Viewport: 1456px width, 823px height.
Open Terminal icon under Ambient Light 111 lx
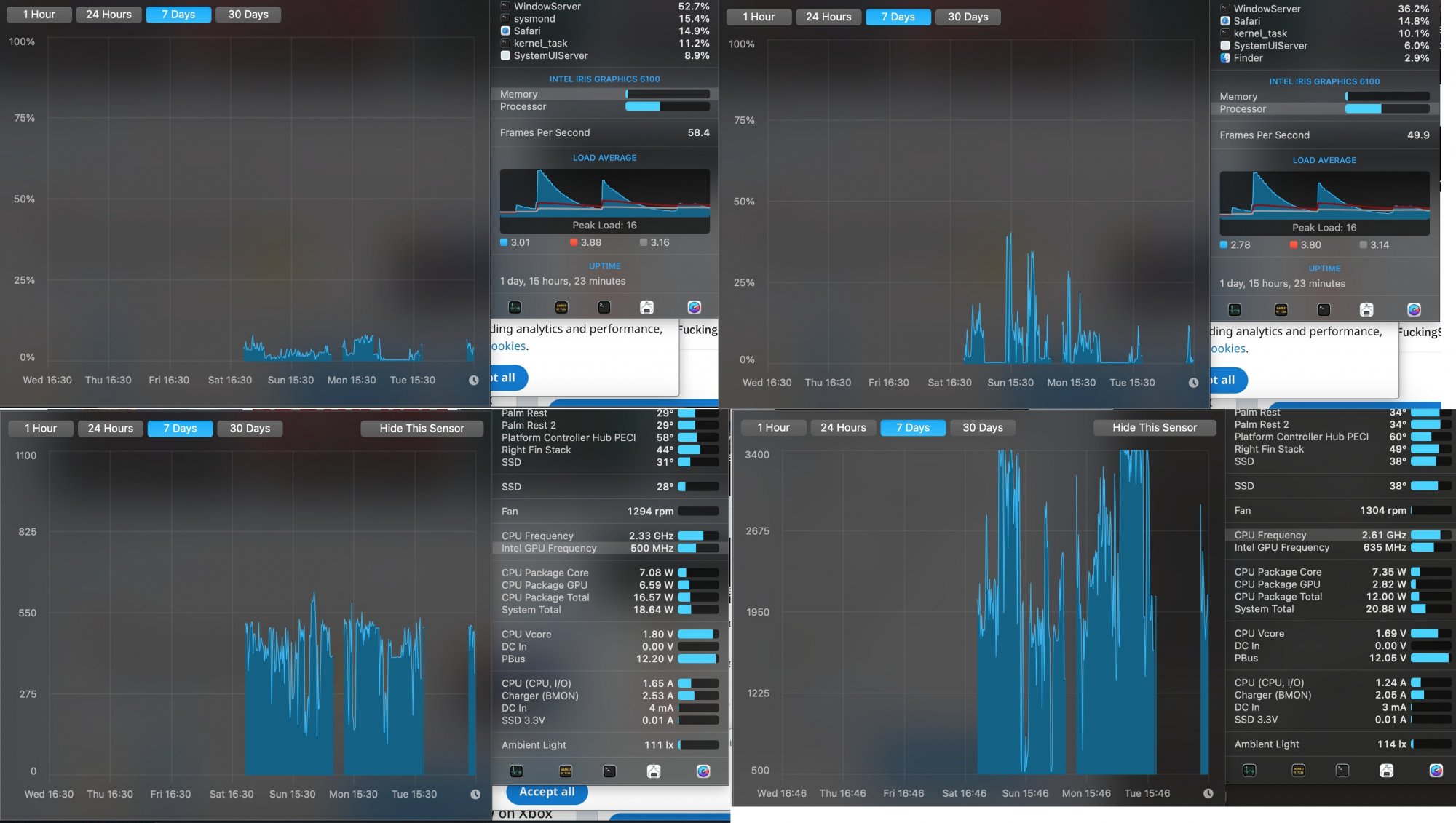(x=609, y=771)
